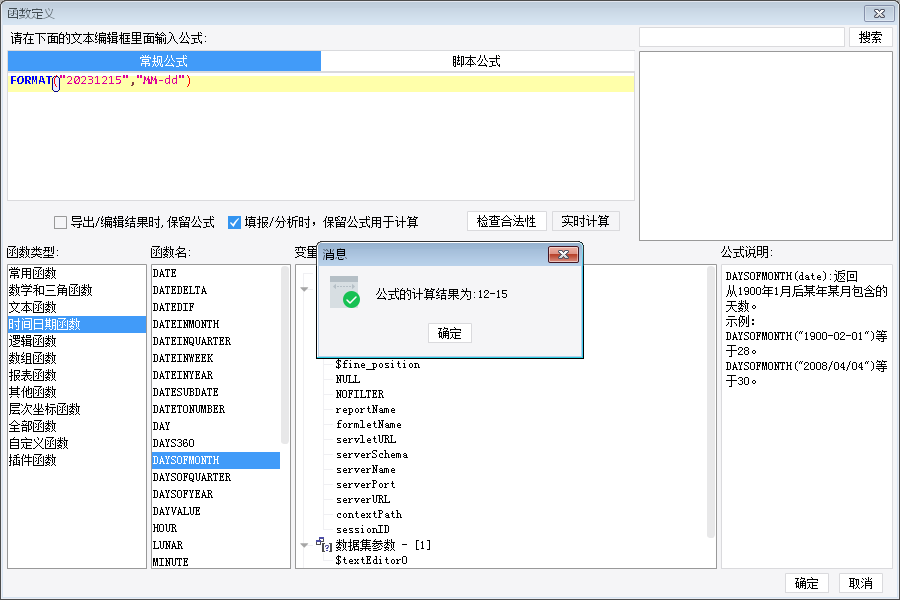Click inside the formula editor text area
This screenshot has height=600, width=900.
(x=321, y=137)
